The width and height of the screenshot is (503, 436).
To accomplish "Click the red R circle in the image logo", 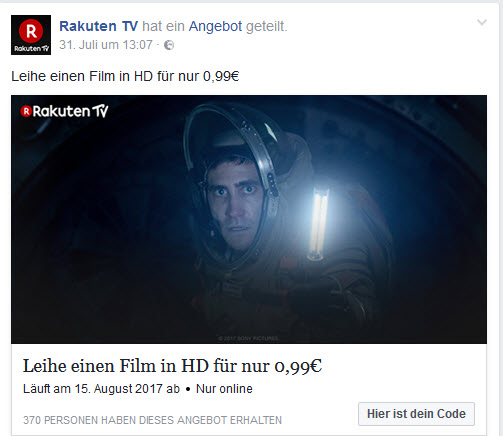I will point(26,111).
